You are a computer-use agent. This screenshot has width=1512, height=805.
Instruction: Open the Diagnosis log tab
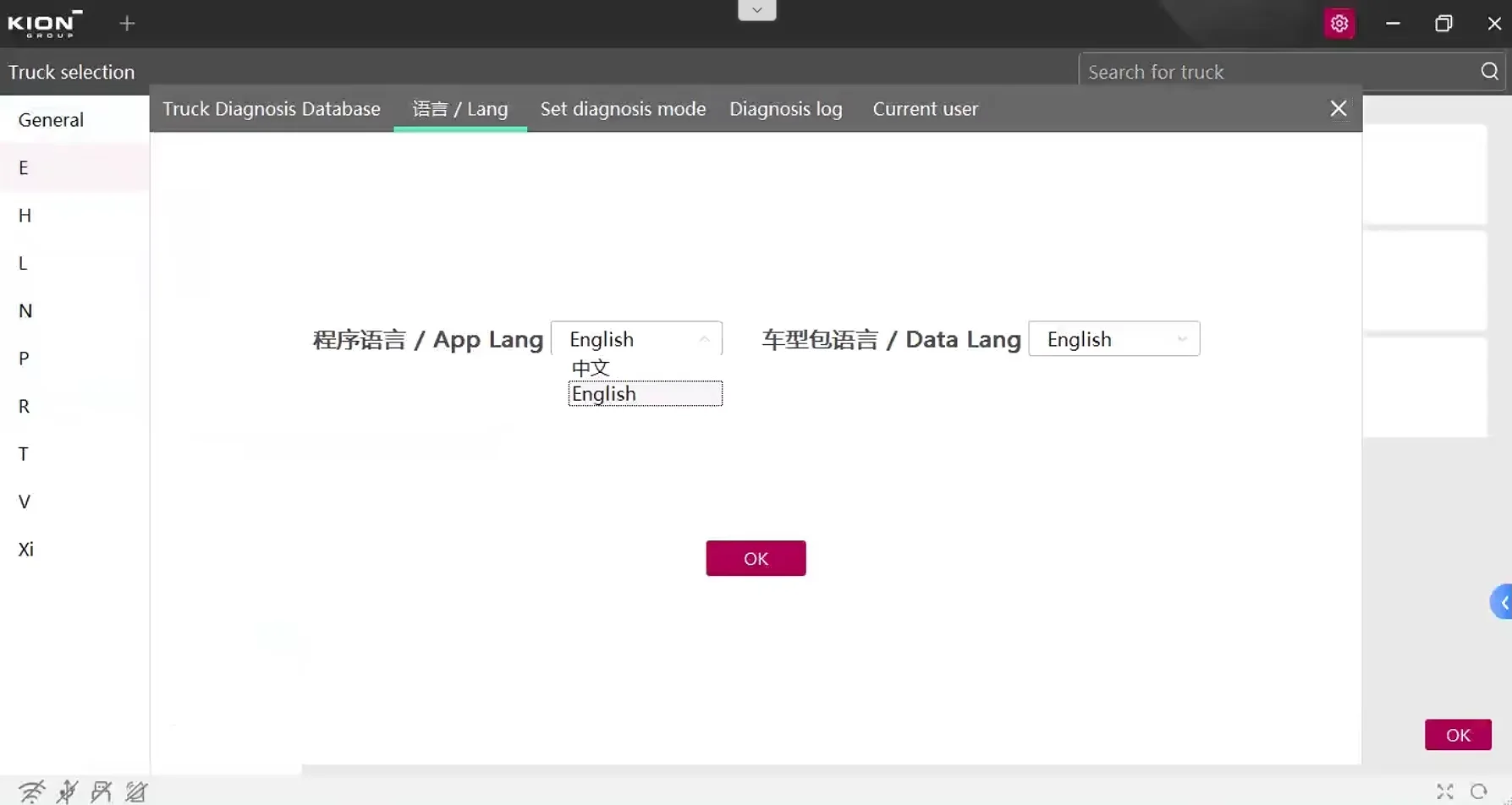click(785, 109)
